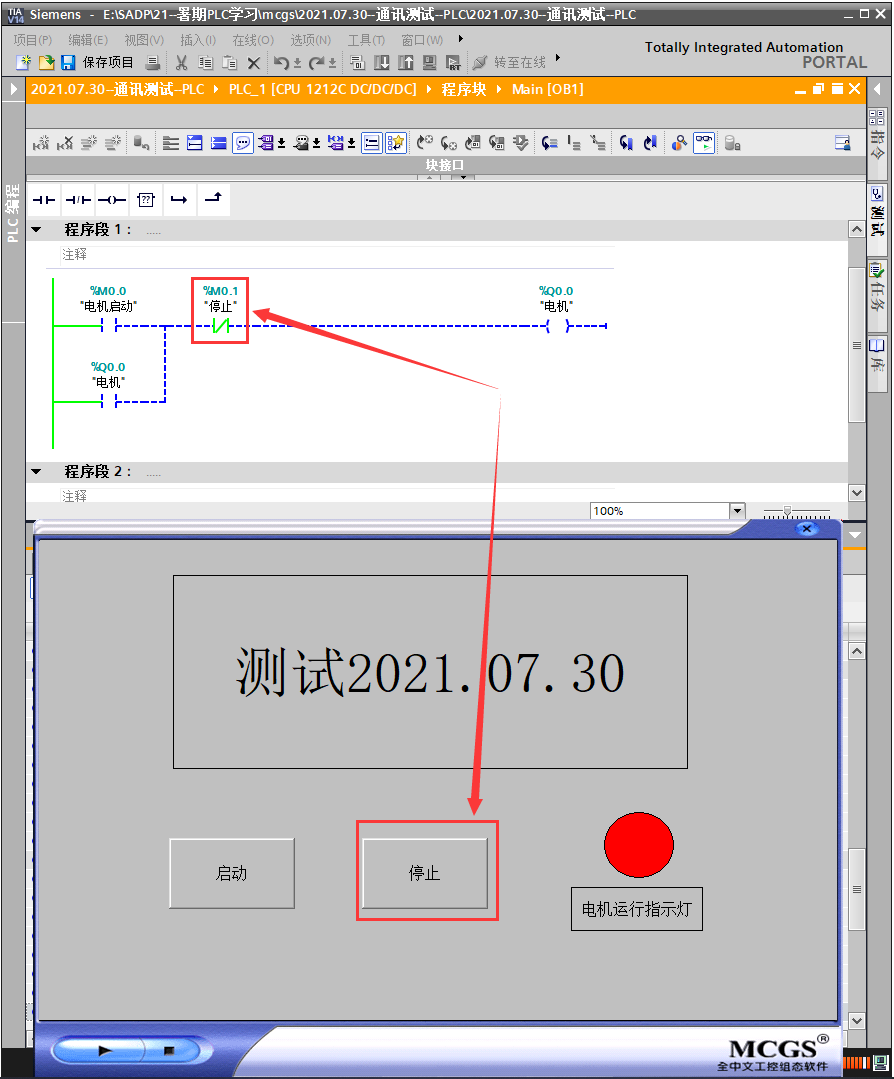
Task: Click the Start runtime RT icon
Action: (x=453, y=63)
